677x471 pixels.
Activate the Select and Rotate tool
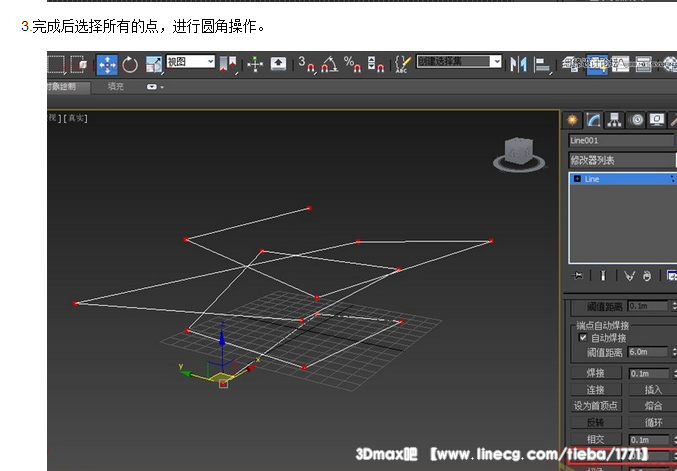tap(130, 65)
